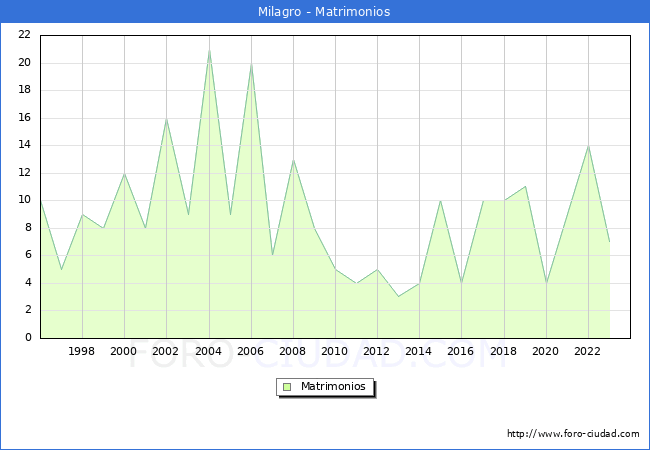Click the 1998 x-axis year label

pyautogui.click(x=81, y=351)
